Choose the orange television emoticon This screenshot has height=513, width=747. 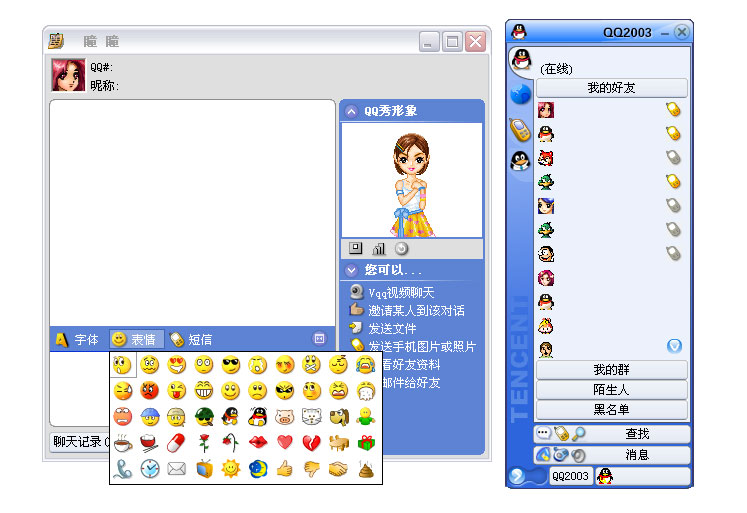(x=204, y=469)
